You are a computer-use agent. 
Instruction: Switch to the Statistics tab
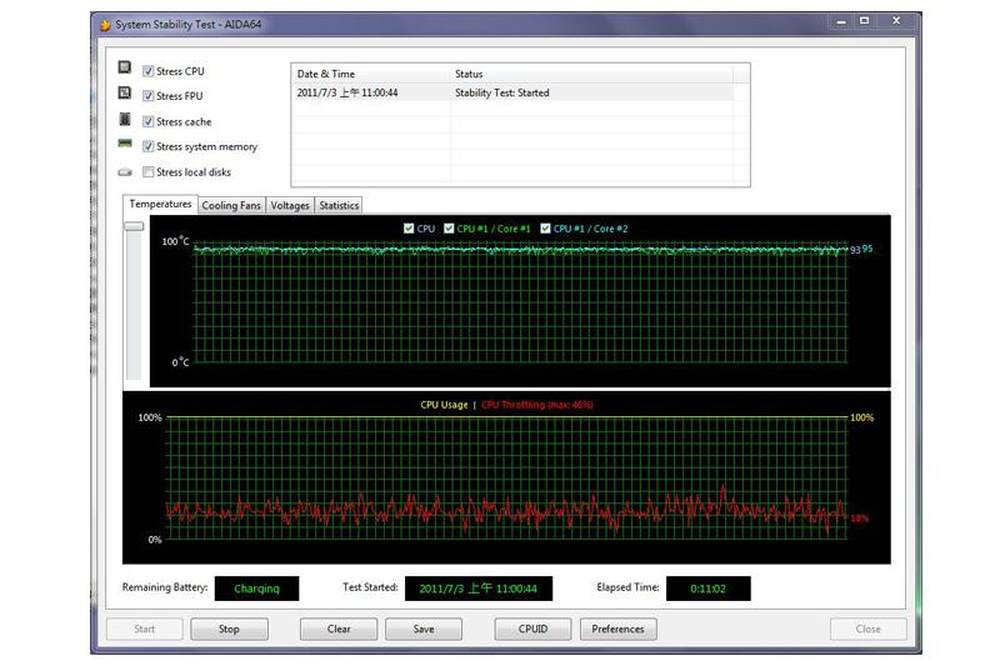point(339,205)
